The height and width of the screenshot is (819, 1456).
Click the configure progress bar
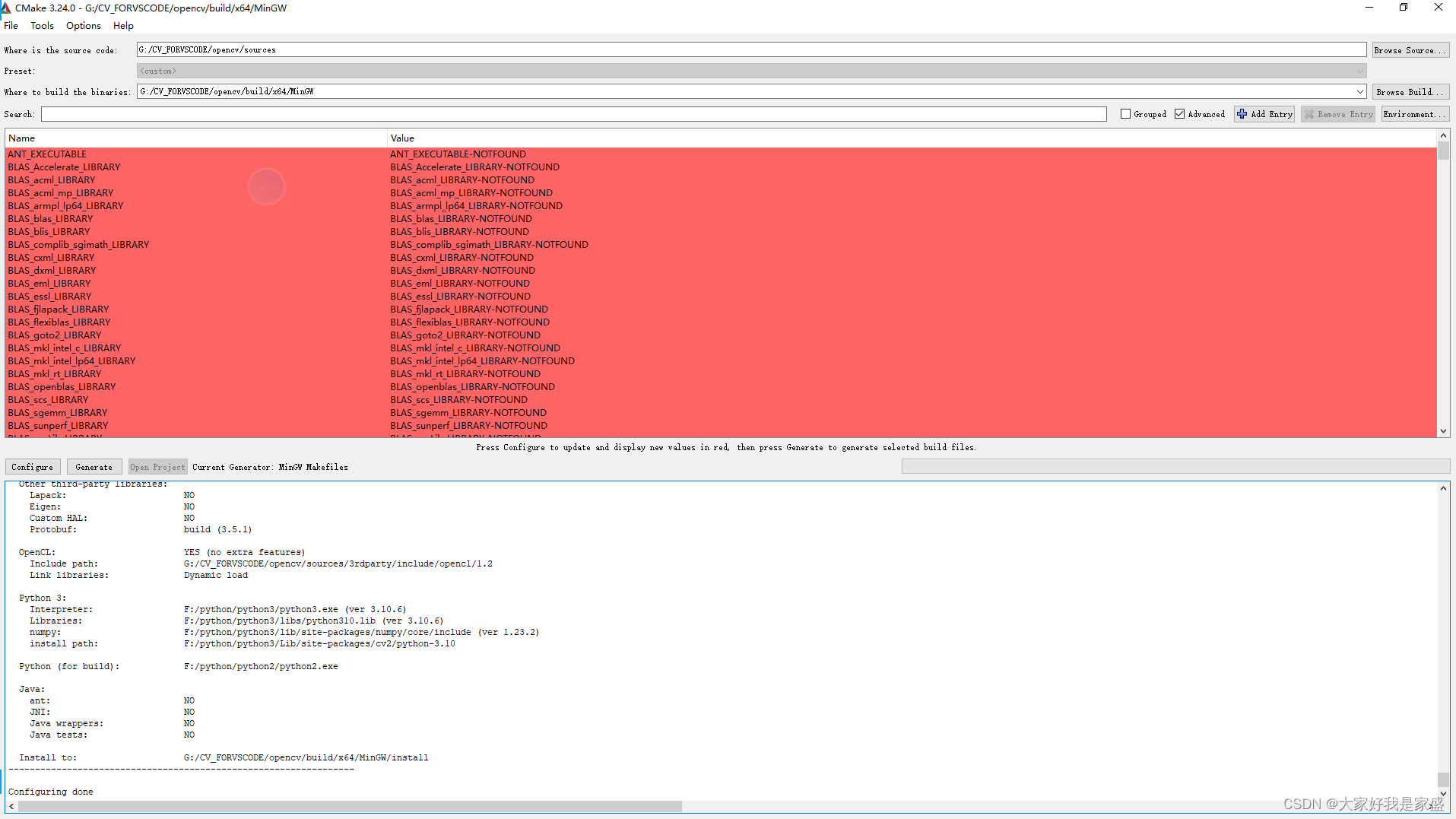[1175, 466]
